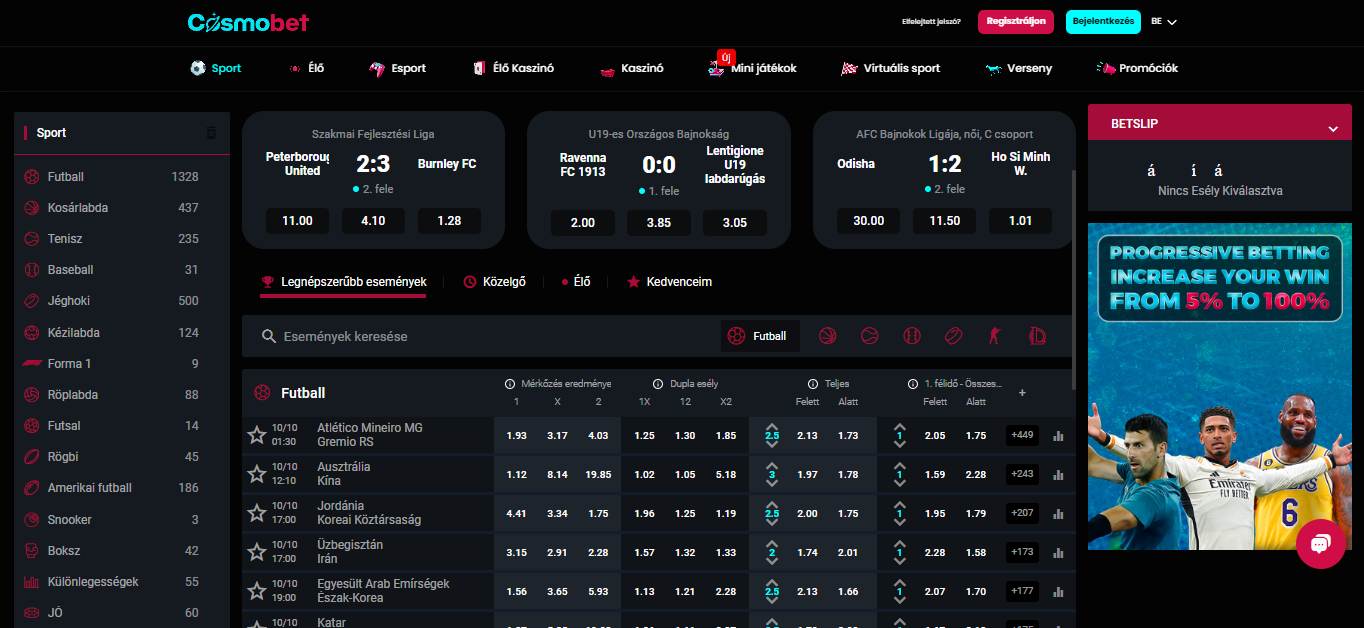Collapse the Betslip panel chevron
Screen dimensions: 1364x628
coord(1332,129)
